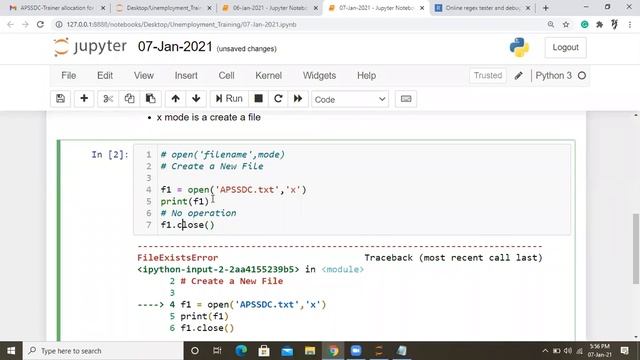Screen dimensions: 640x360
Task: Open Mail app from taskbar
Action: pyautogui.click(x=287, y=351)
